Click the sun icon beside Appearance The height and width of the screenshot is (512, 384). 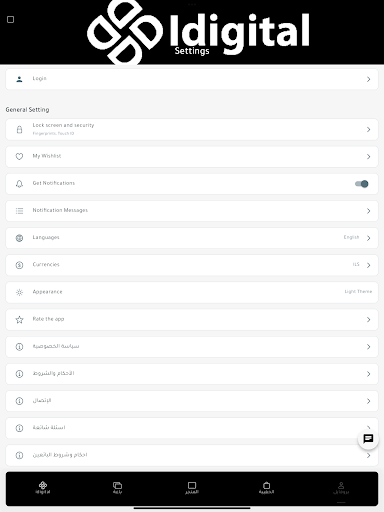coord(19,292)
